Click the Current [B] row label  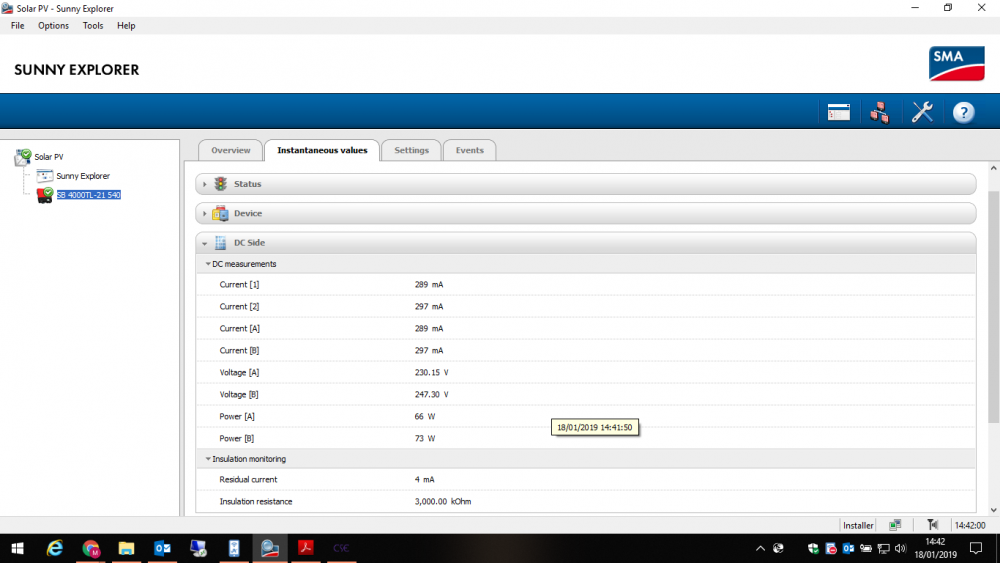point(239,351)
